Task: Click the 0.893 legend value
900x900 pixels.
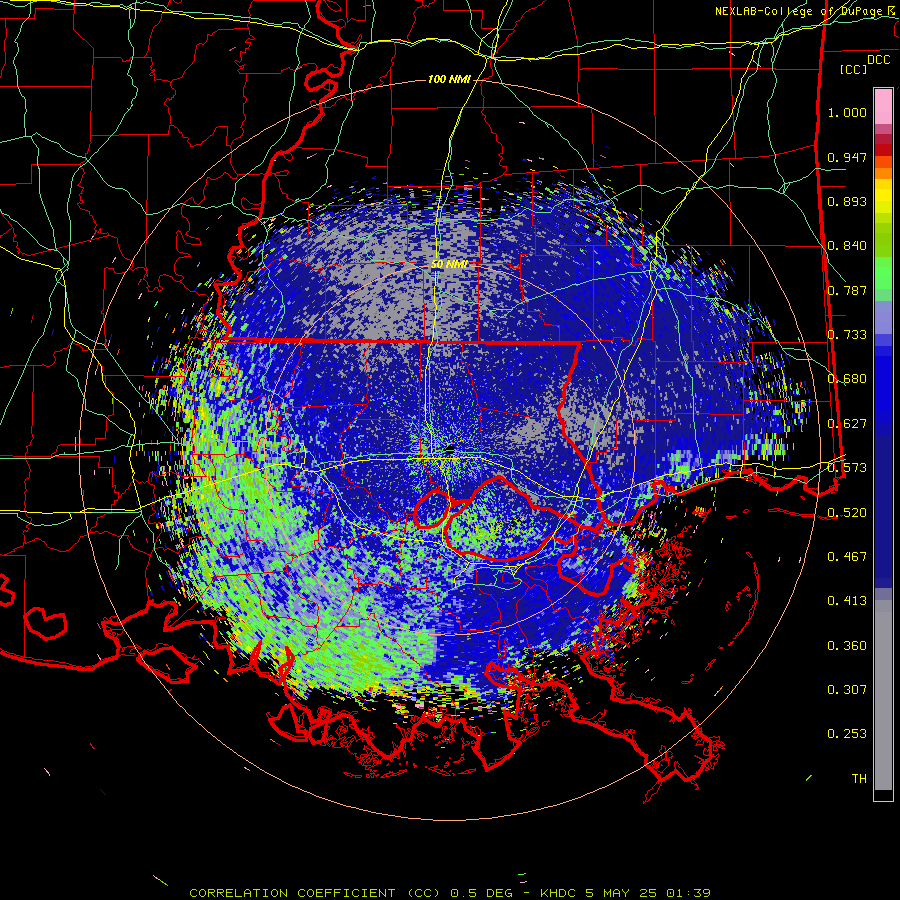Action: tap(847, 201)
